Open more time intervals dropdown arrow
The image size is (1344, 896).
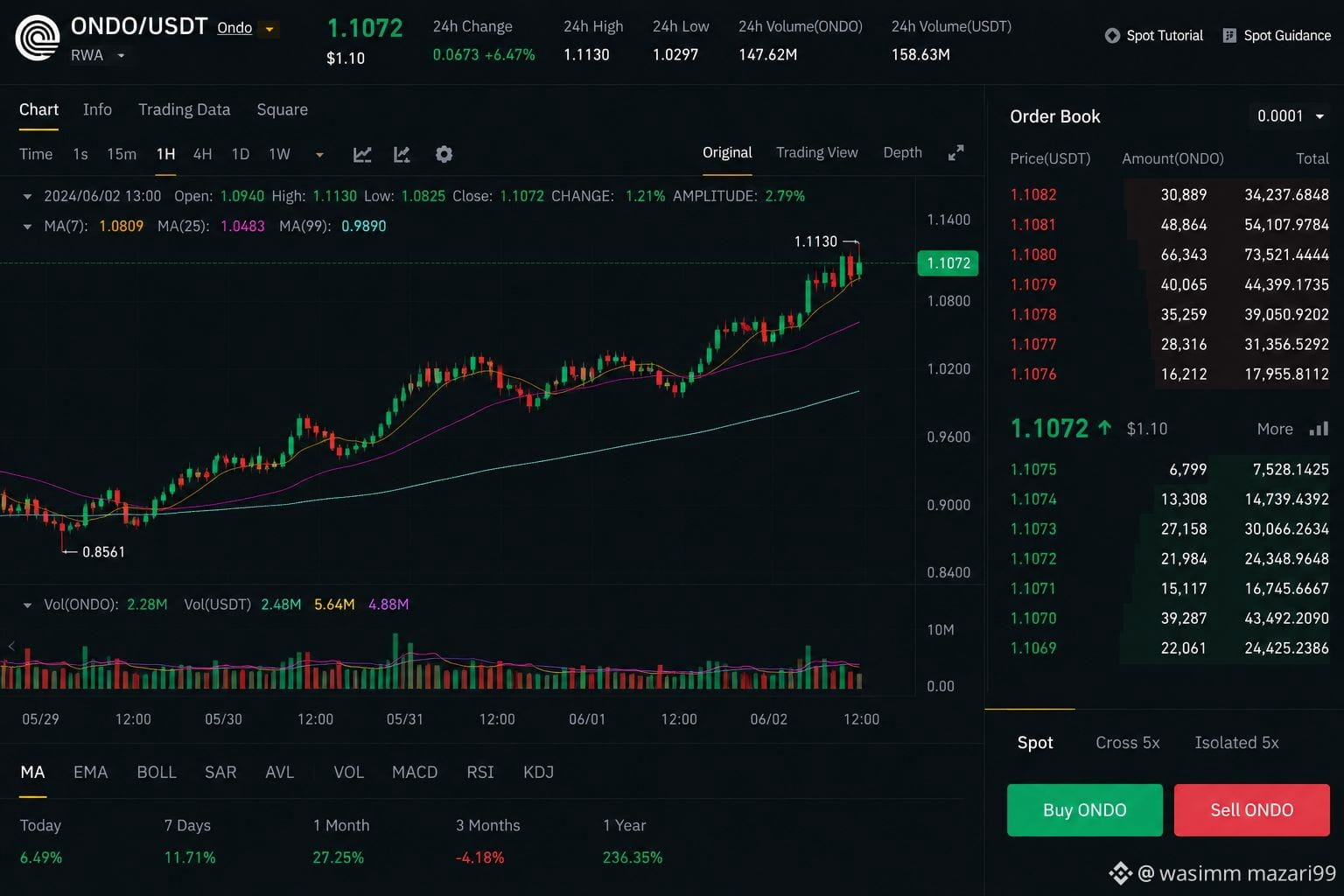click(319, 155)
